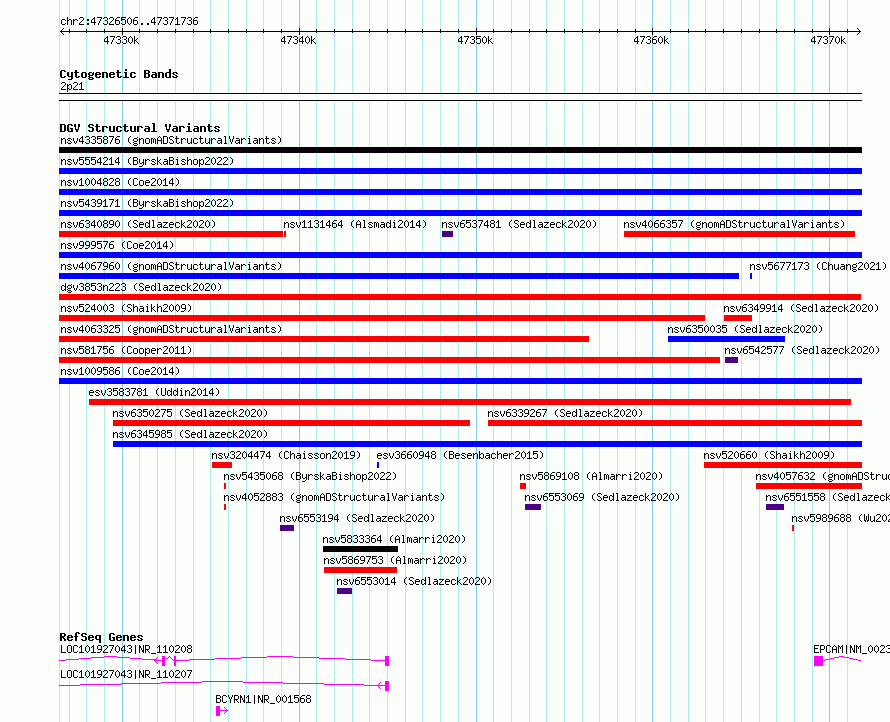Open nsv4063325 (gnomADStructuralVariants) label
The image size is (890, 722).
pos(171,329)
